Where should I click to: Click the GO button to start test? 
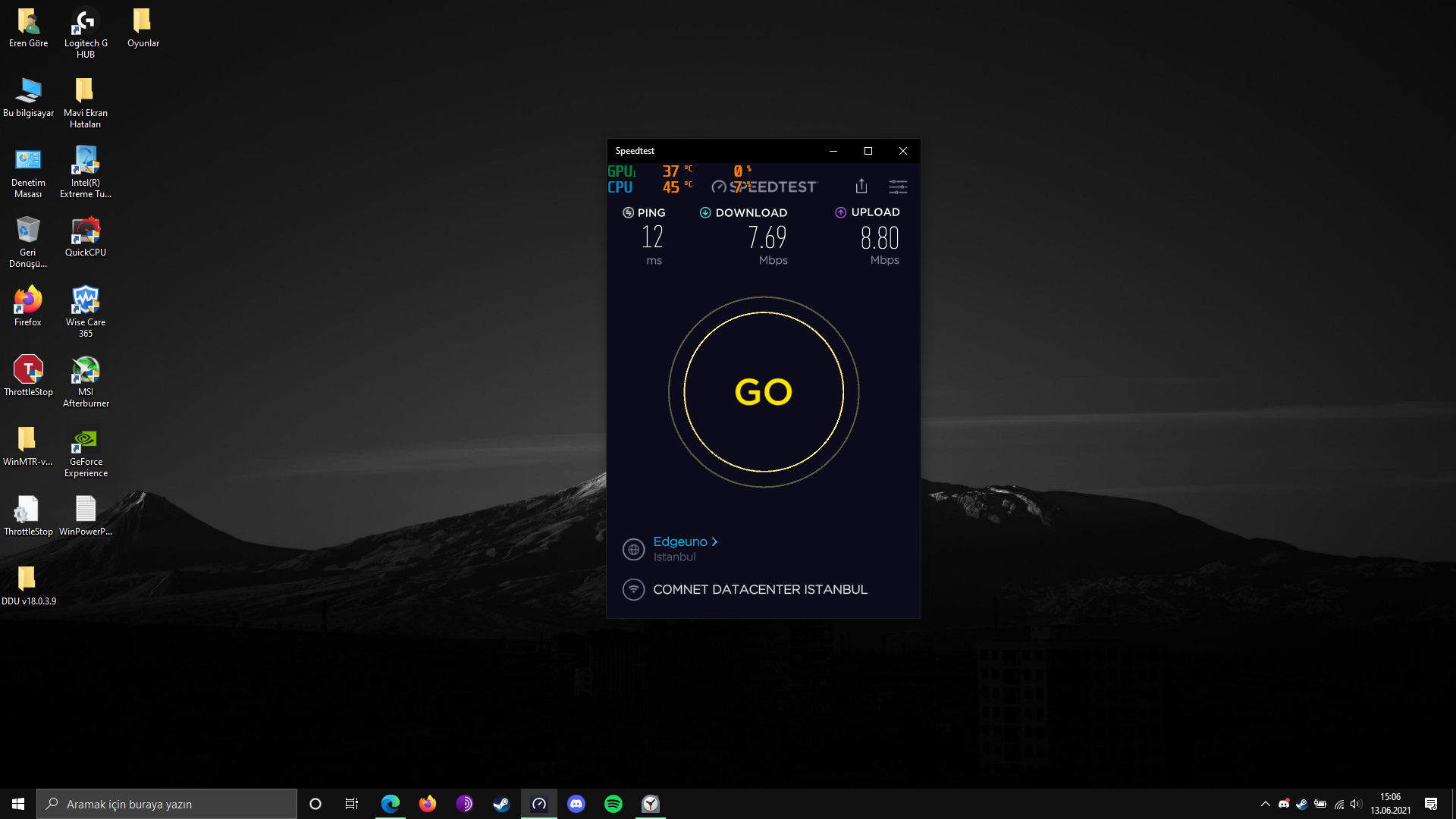(764, 392)
